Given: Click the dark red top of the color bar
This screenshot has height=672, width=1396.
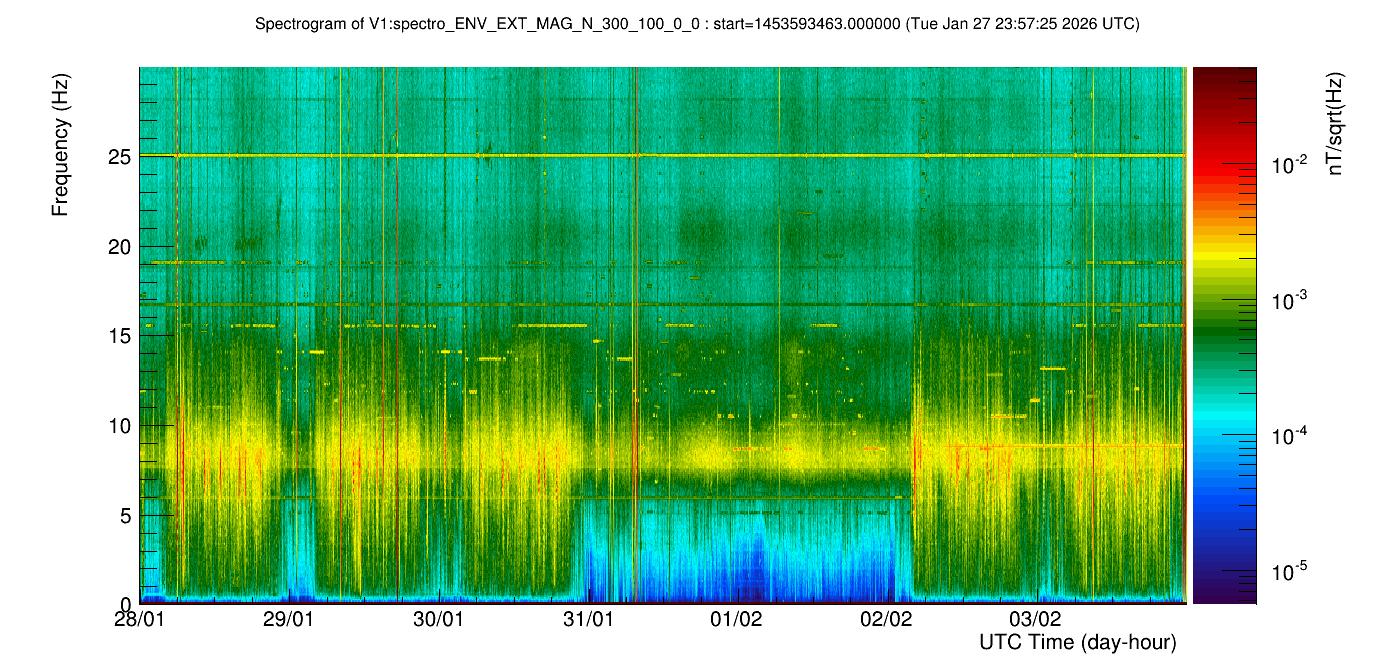Looking at the screenshot, I should 1224,73.
